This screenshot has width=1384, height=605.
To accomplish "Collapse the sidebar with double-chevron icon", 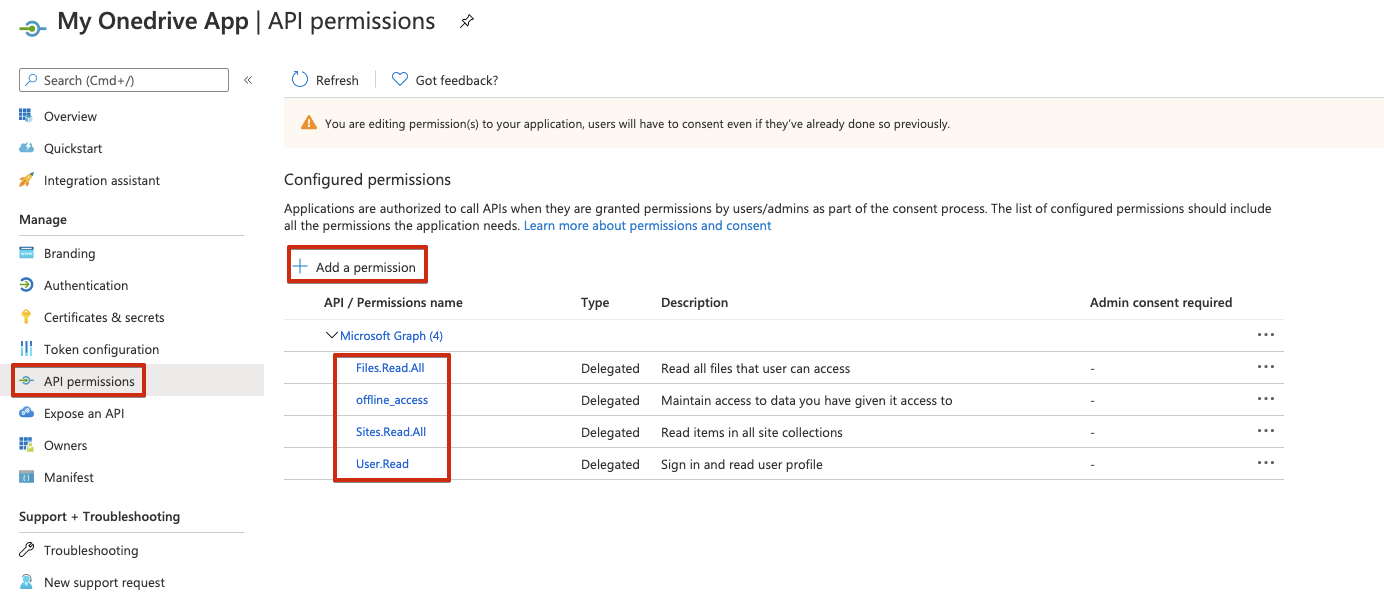I will tap(248, 80).
